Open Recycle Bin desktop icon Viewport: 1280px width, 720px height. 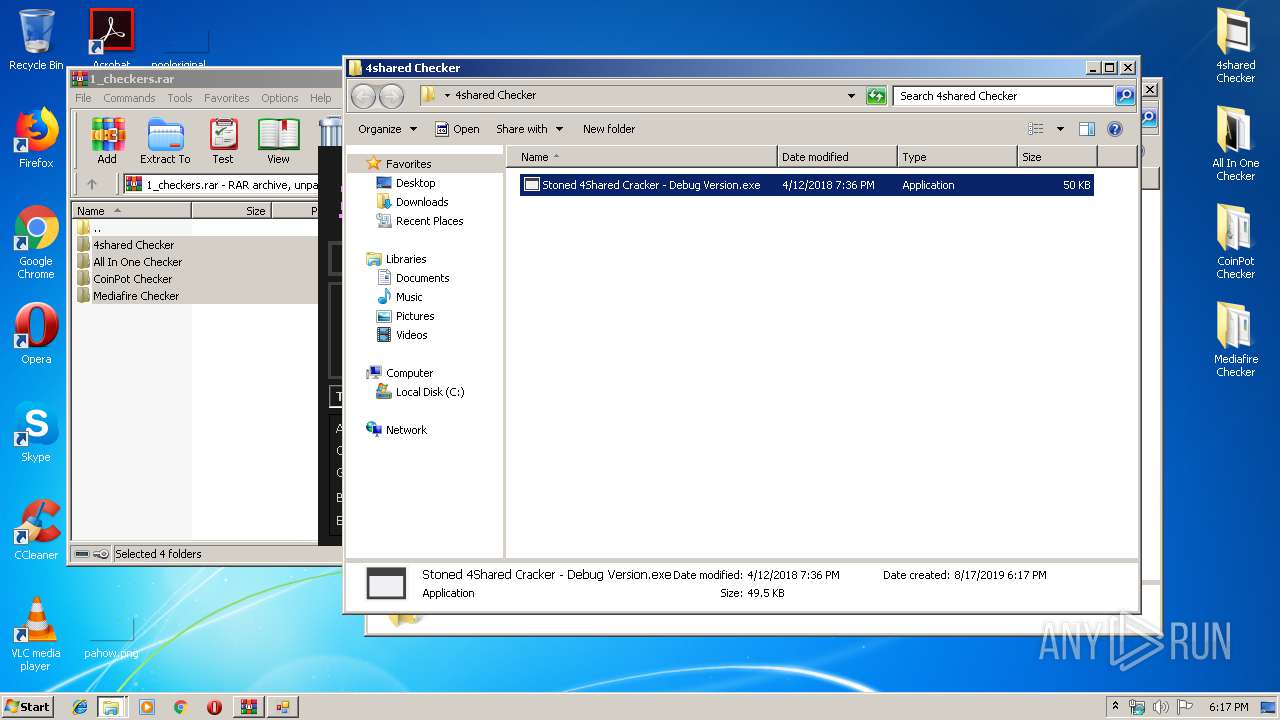coord(36,40)
